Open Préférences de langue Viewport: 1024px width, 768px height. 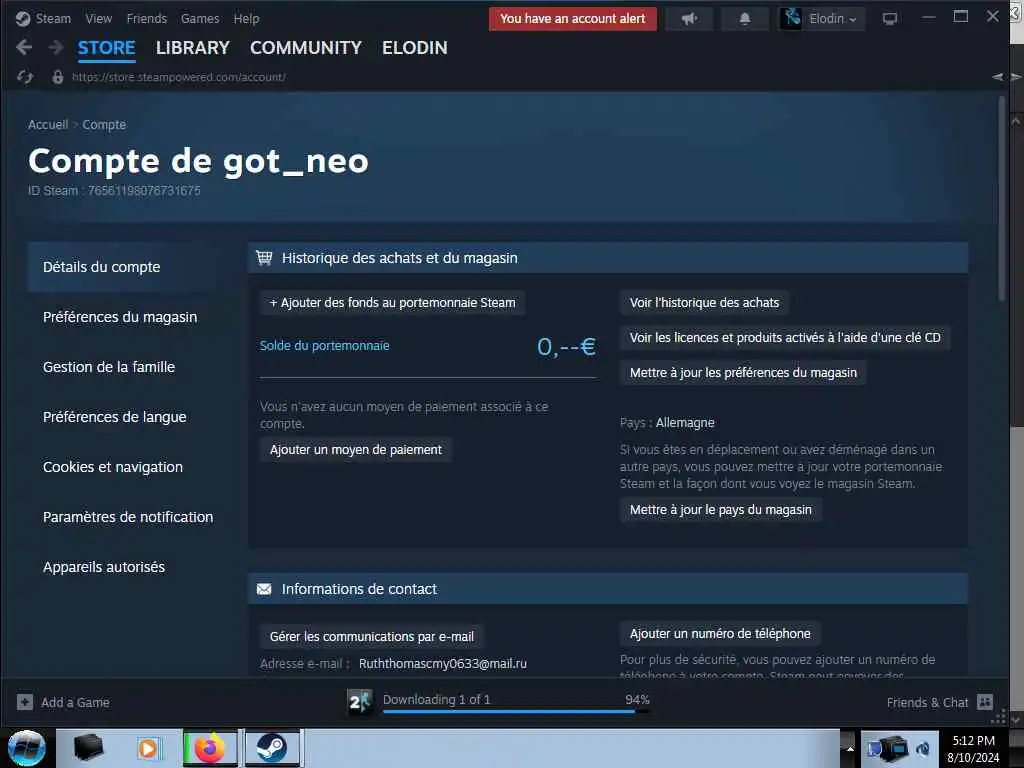pos(115,417)
